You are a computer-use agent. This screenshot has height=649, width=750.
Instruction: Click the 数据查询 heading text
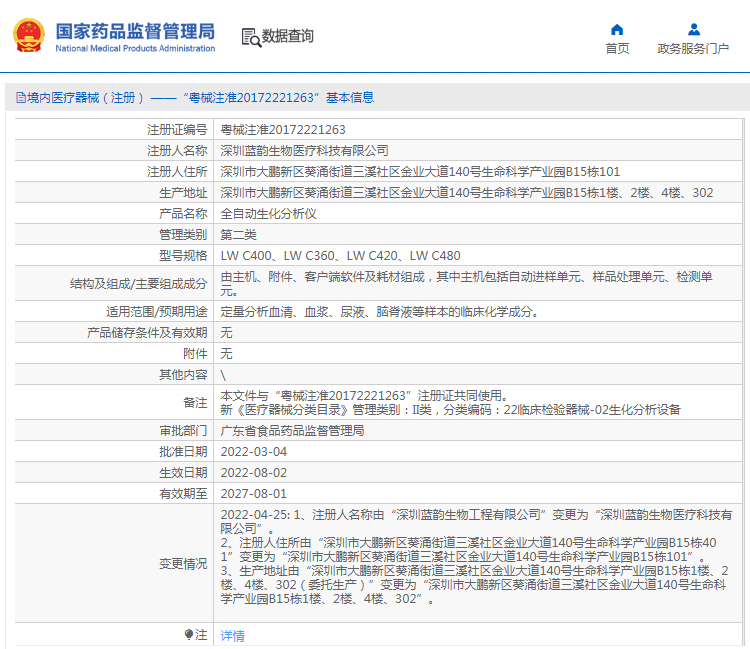pyautogui.click(x=287, y=36)
